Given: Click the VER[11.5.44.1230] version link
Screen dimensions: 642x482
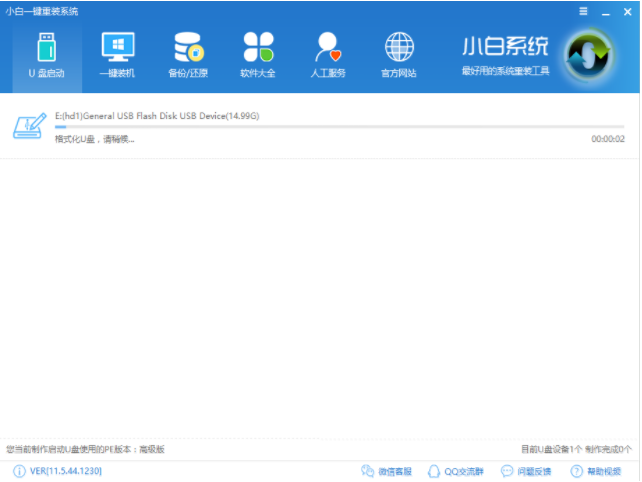Looking at the screenshot, I should click(x=66, y=471).
